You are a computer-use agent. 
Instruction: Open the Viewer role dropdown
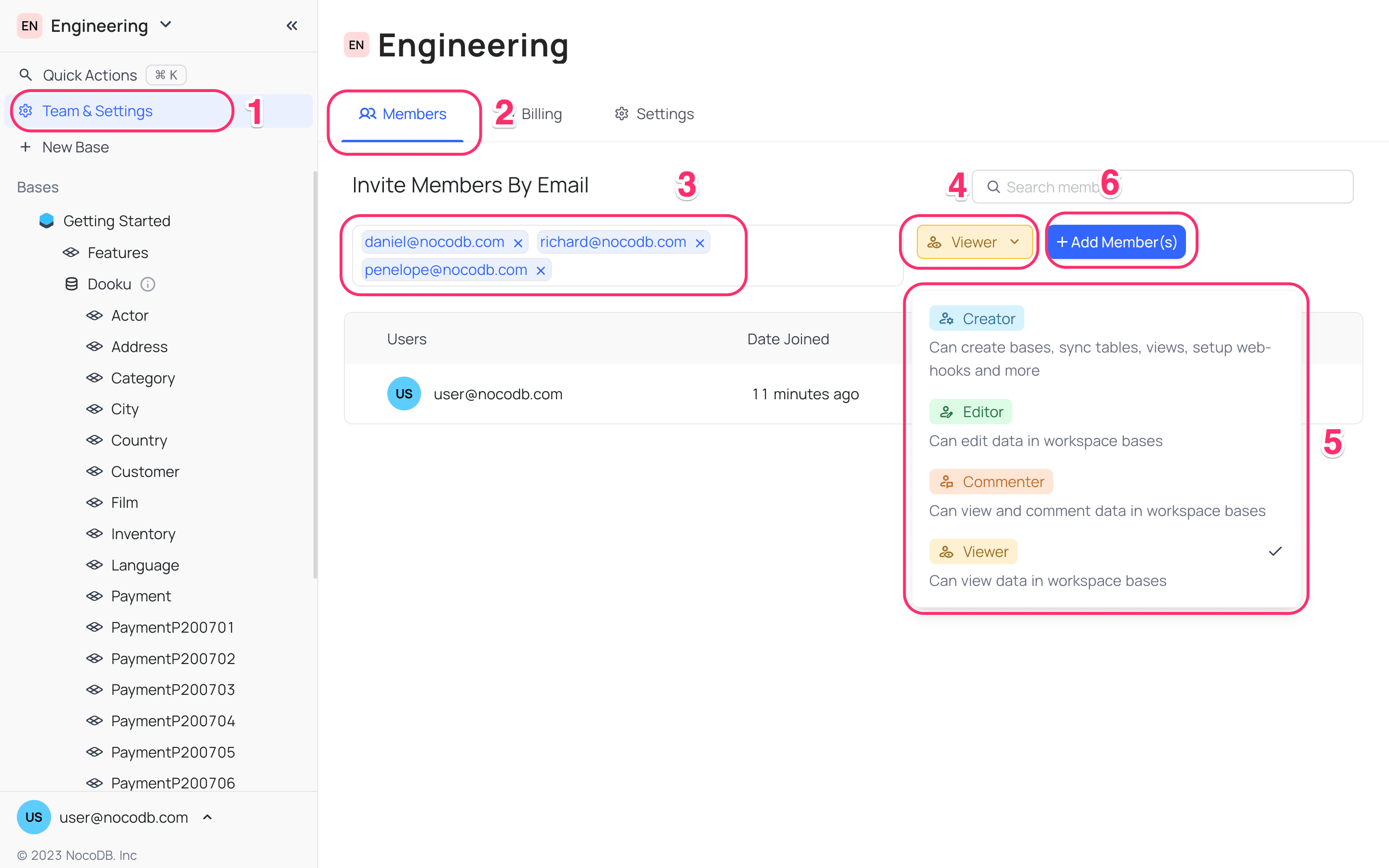(x=974, y=242)
